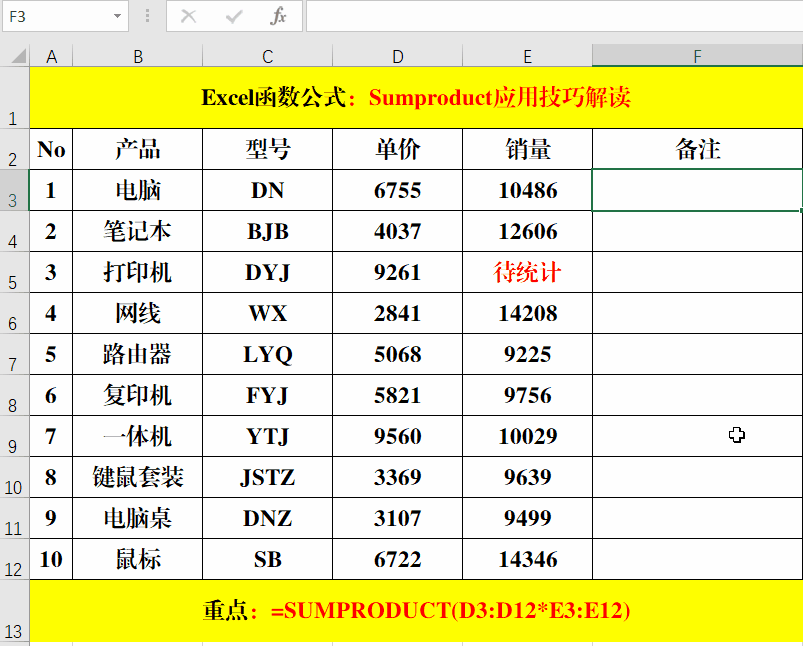
Task: Click the SB model cell
Action: [x=267, y=559]
